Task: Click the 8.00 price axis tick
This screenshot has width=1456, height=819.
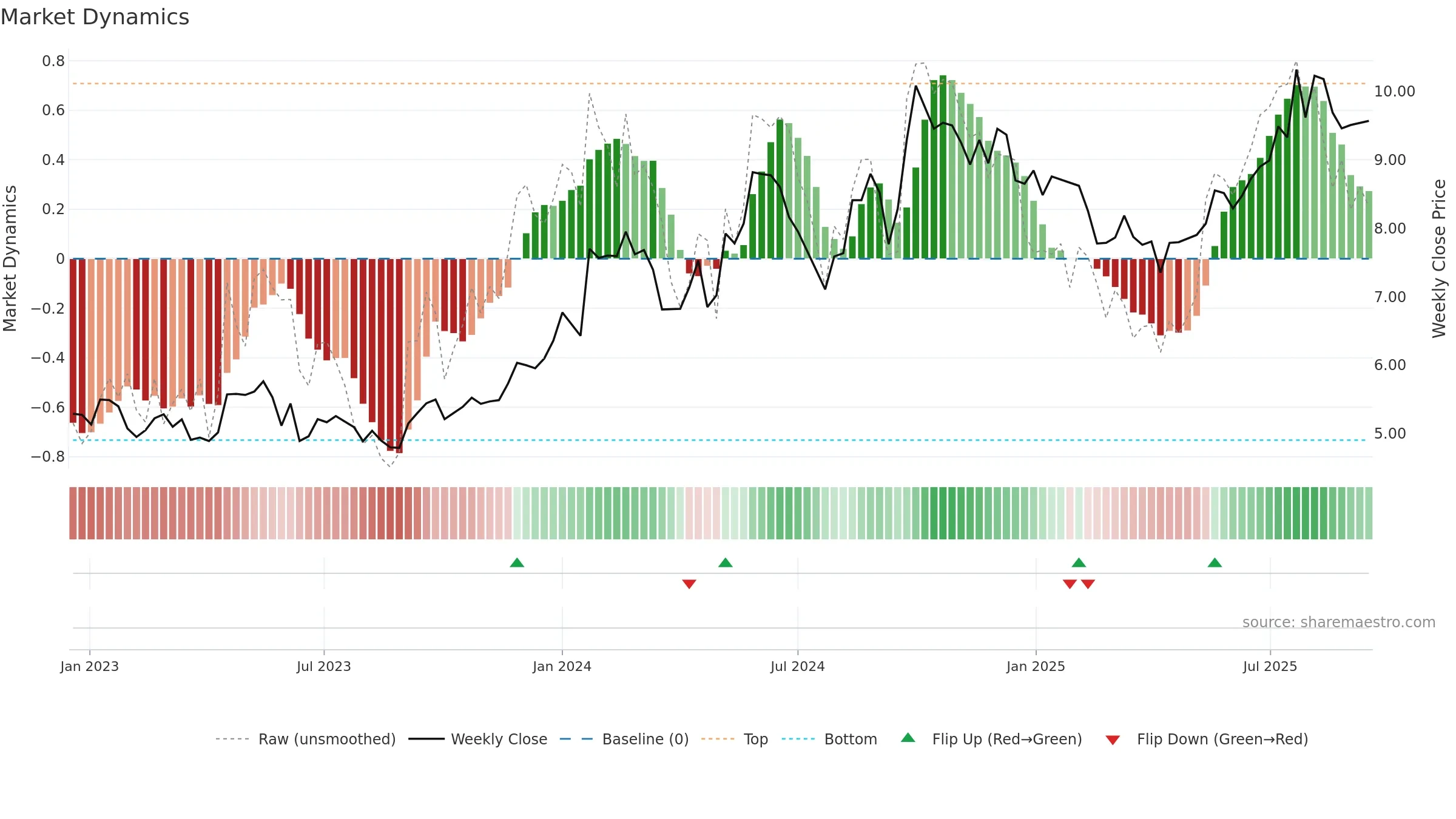Action: coord(1390,228)
